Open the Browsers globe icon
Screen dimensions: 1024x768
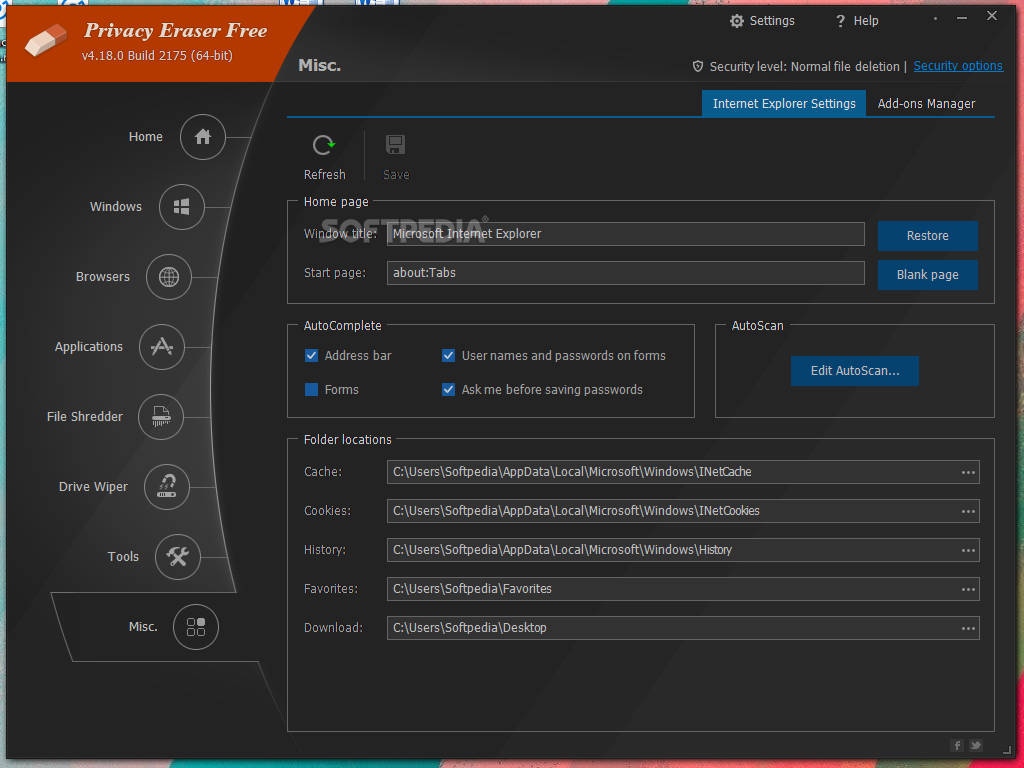point(169,277)
